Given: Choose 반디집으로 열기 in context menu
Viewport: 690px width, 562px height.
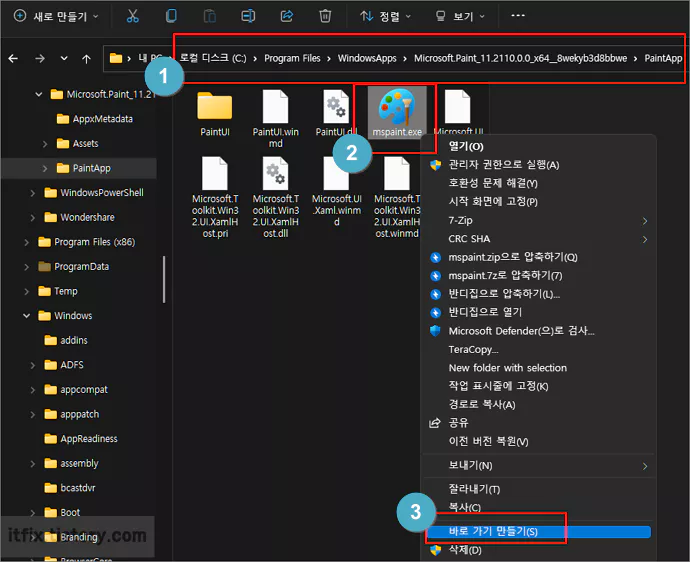Looking at the screenshot, I should pos(538,312).
